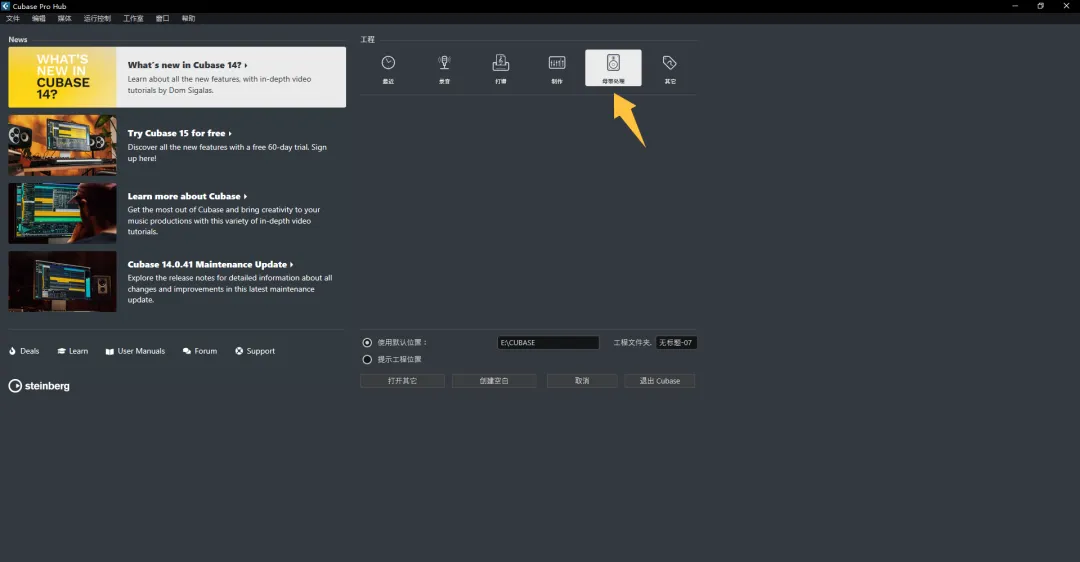Click the 退出 Cubase button

(660, 381)
